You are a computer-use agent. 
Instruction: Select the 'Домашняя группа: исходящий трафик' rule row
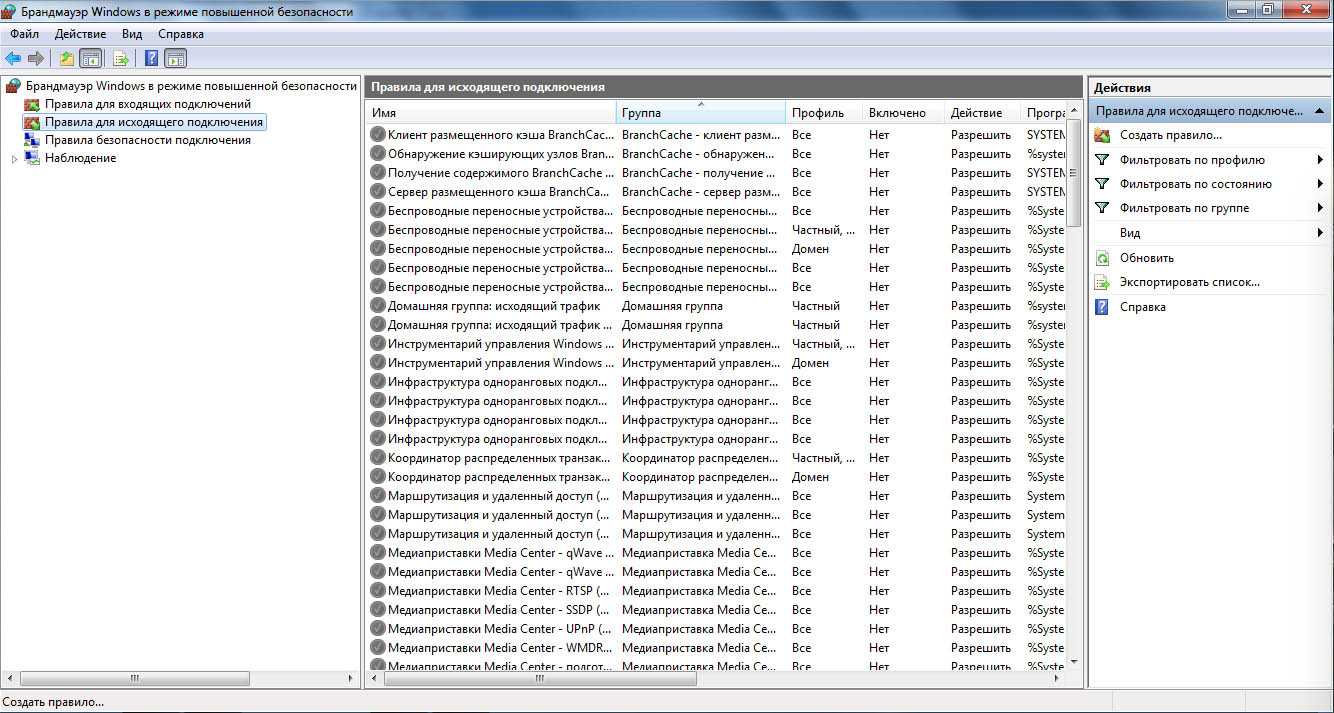click(493, 306)
